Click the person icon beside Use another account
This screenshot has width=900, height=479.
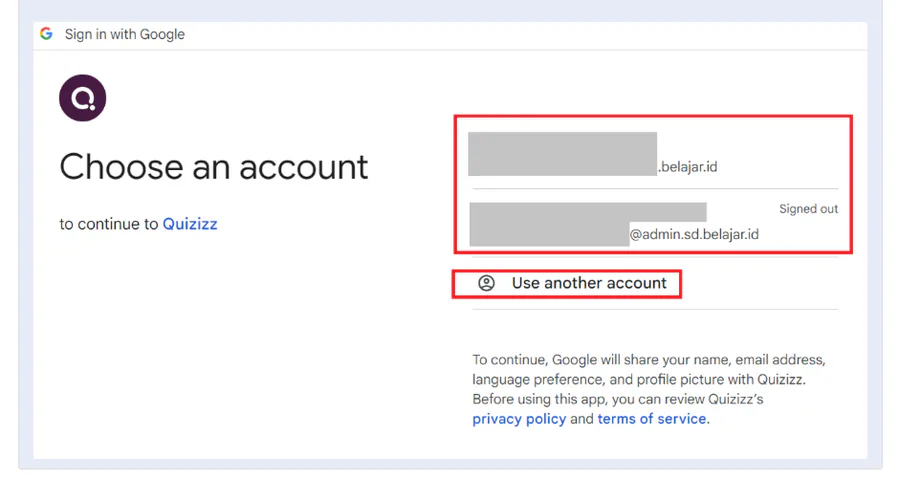click(x=486, y=283)
